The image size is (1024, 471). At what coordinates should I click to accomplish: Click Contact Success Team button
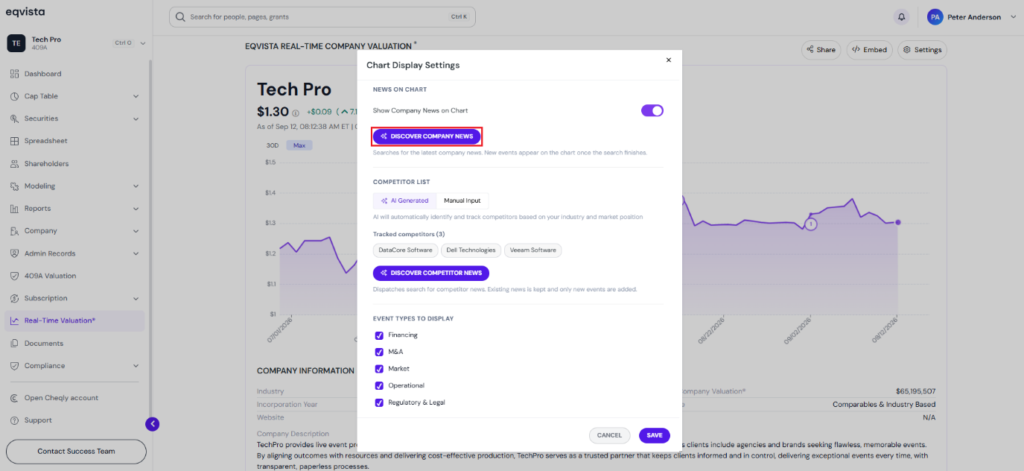click(76, 451)
